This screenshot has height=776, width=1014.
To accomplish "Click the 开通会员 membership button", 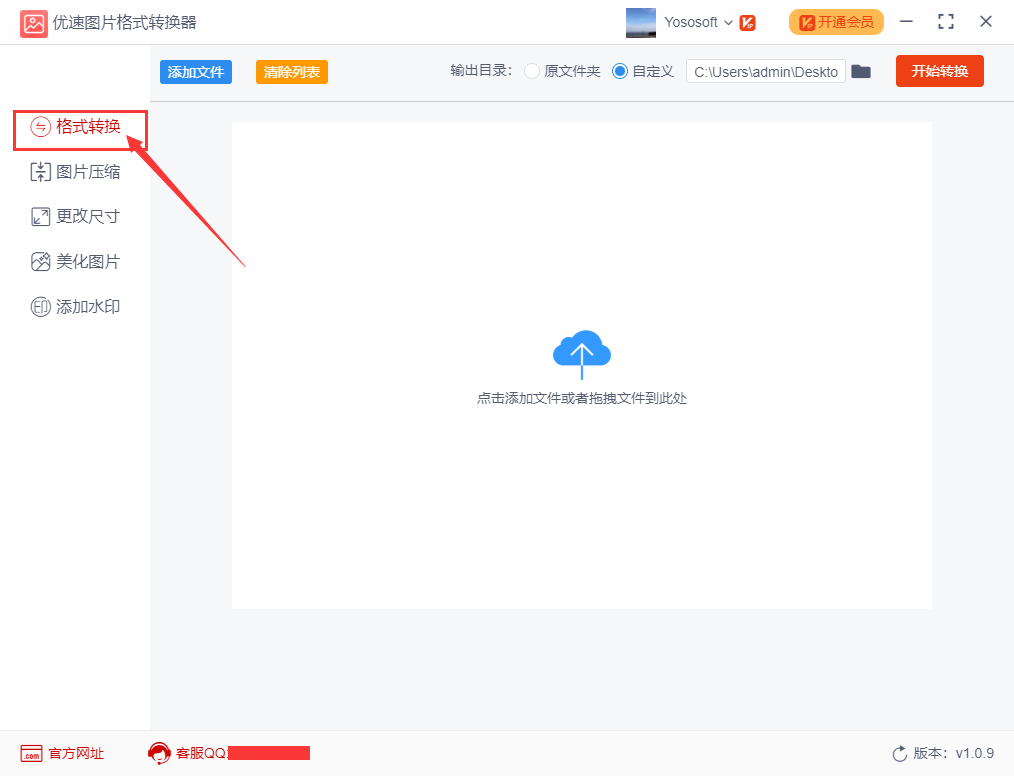I will 836,22.
